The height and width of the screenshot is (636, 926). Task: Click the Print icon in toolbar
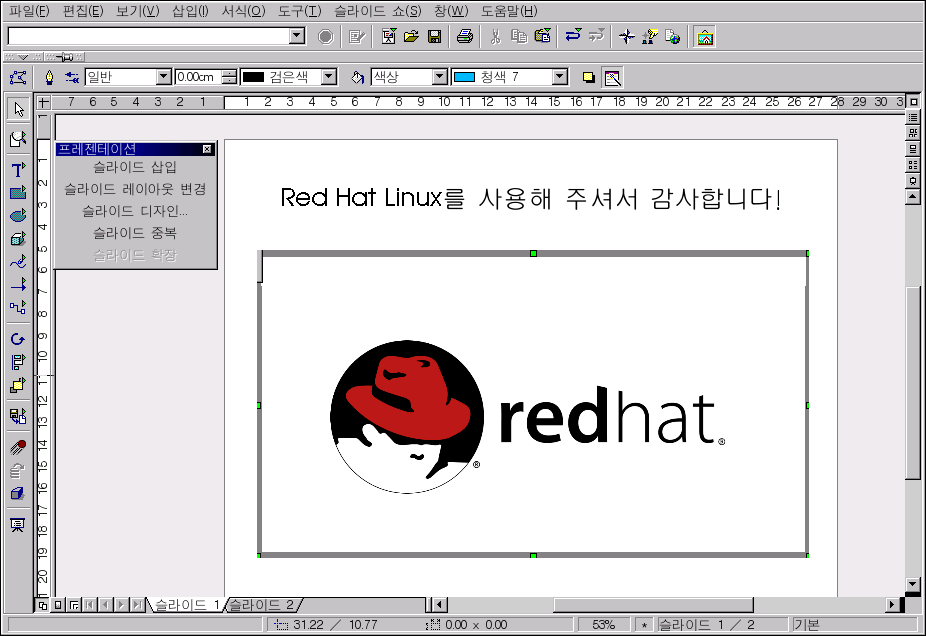coord(464,37)
